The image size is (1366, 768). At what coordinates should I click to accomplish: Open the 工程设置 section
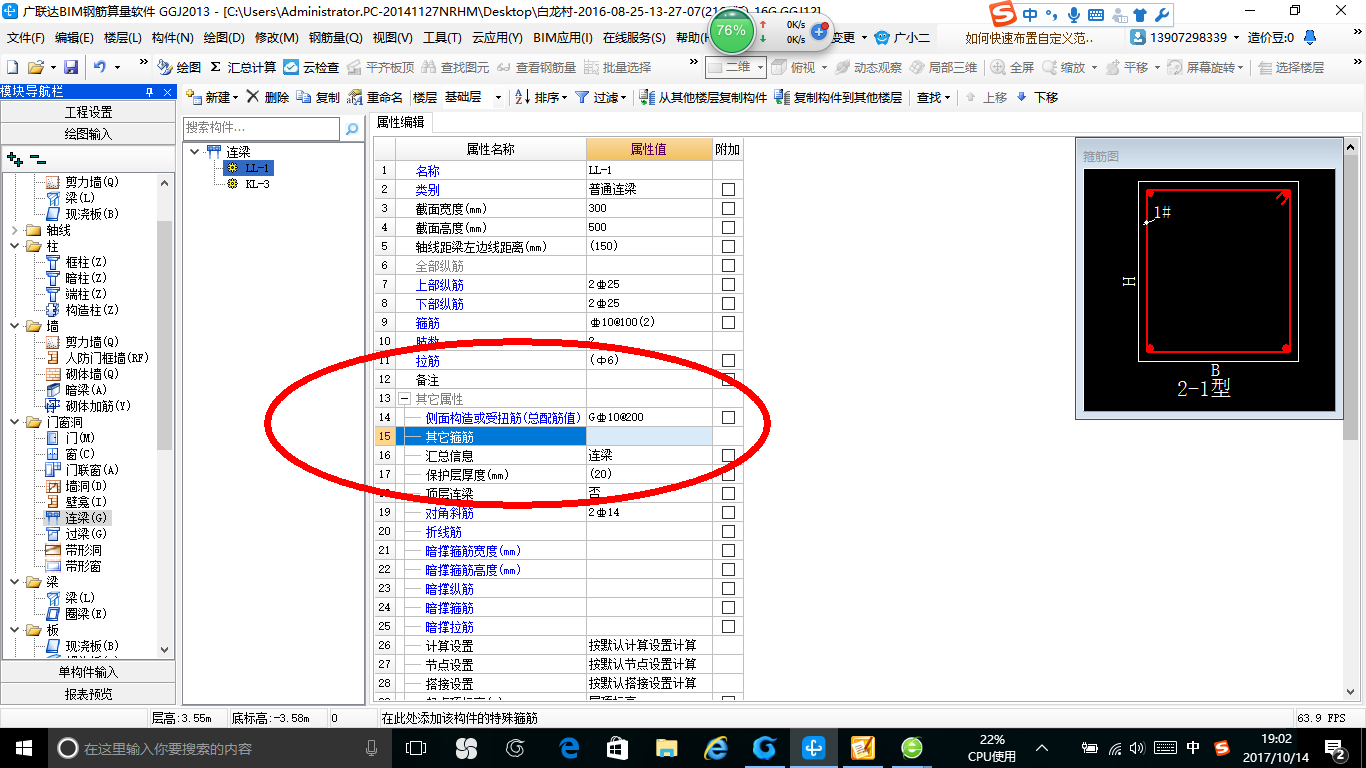(x=88, y=112)
